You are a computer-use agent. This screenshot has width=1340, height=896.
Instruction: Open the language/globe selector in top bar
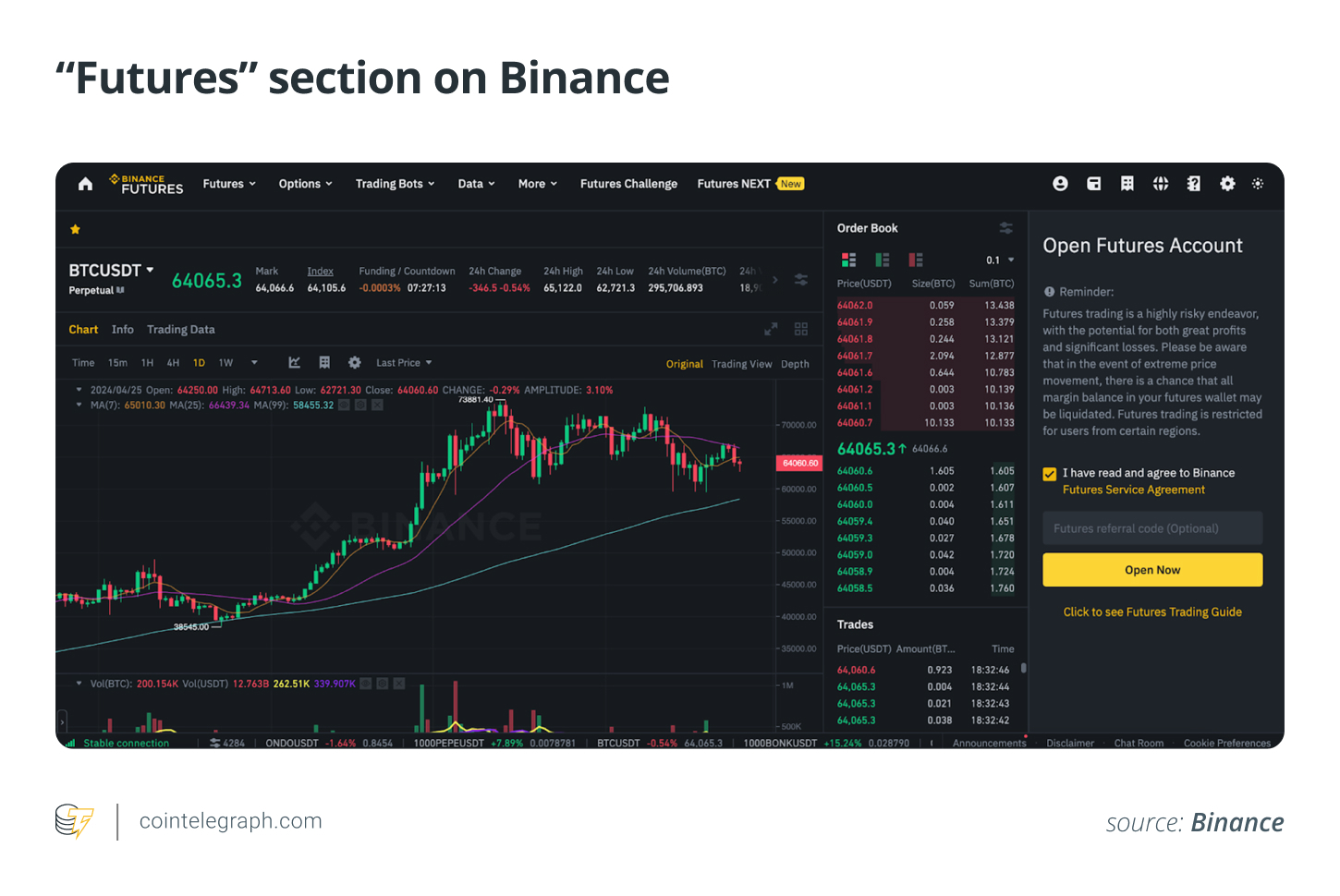pyautogui.click(x=1161, y=184)
